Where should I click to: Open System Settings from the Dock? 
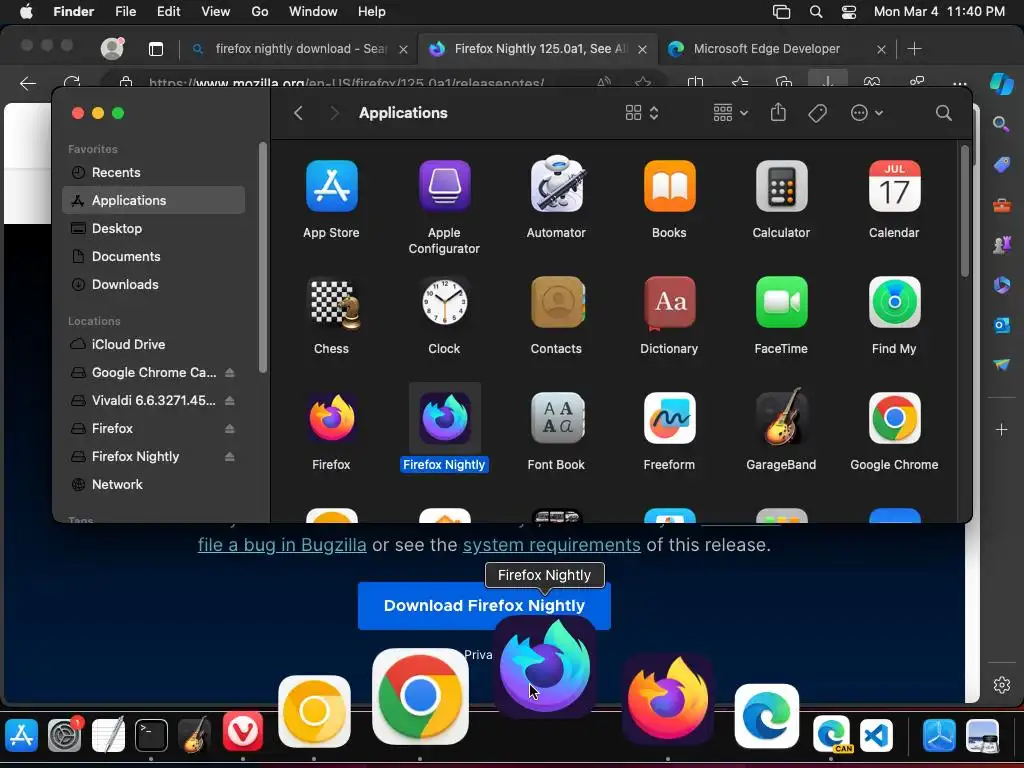65,736
